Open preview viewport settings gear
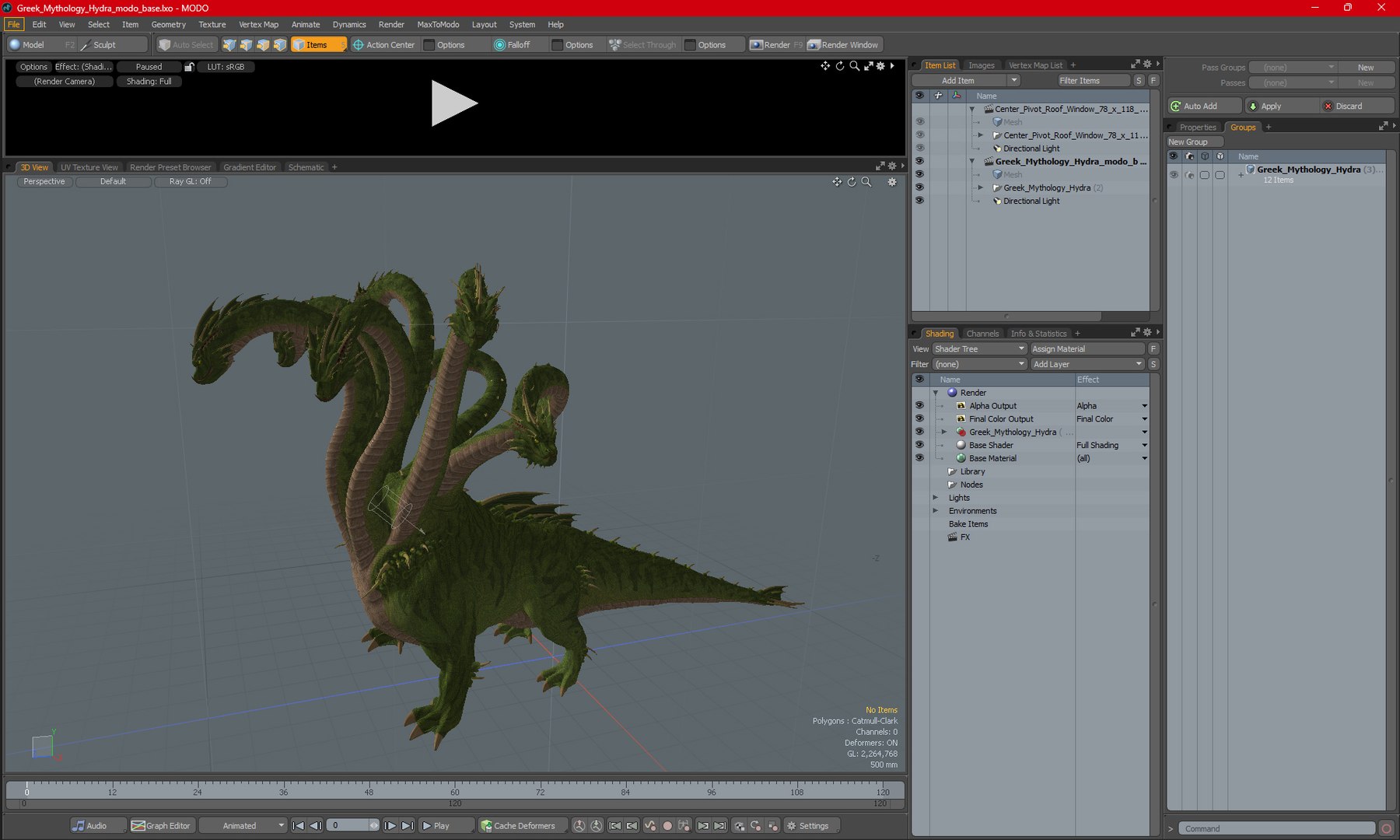1400x840 pixels. [x=880, y=66]
